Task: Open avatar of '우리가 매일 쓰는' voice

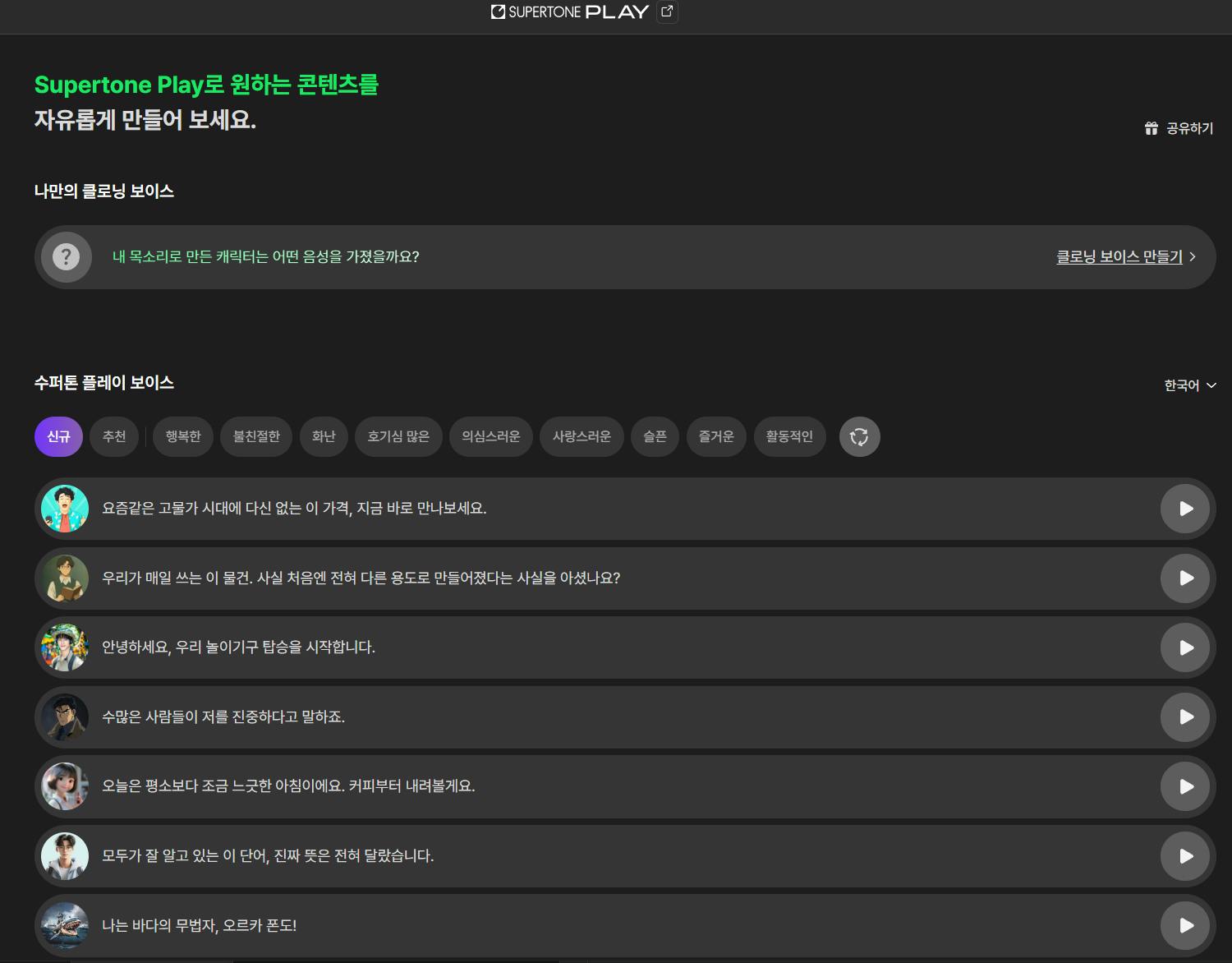Action: pyautogui.click(x=65, y=578)
